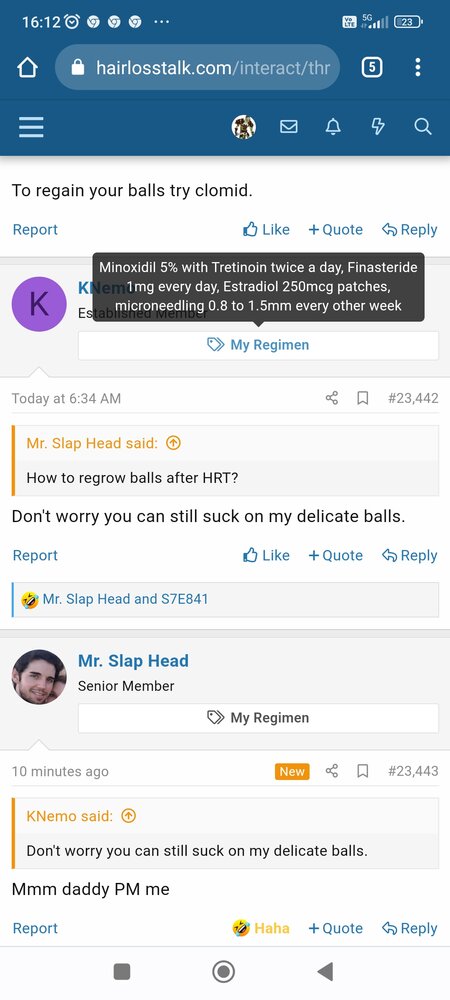Jump to quoted Mr. Slap Head post arrow

pos(173,443)
